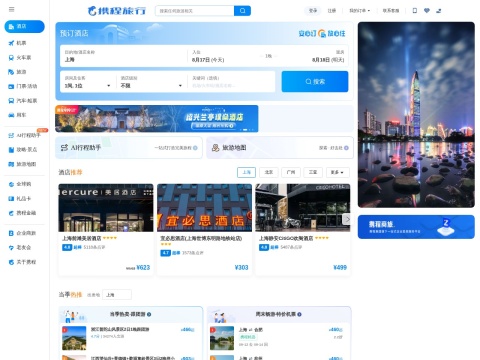This screenshot has width=480, height=360.
Task: Open the 礼品卡 gift card icon
Action: click(x=11, y=199)
